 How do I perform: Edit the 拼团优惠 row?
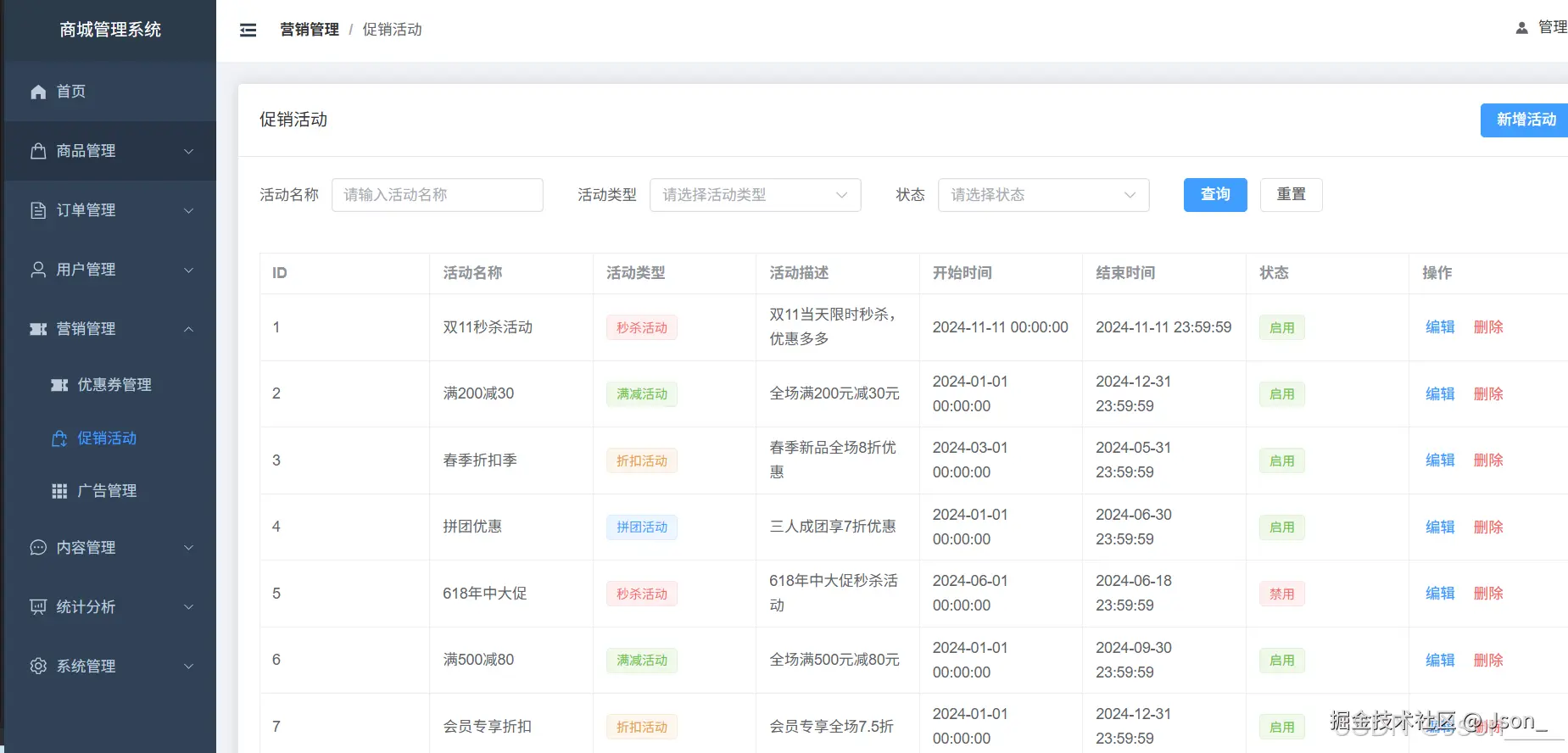[x=1440, y=527]
